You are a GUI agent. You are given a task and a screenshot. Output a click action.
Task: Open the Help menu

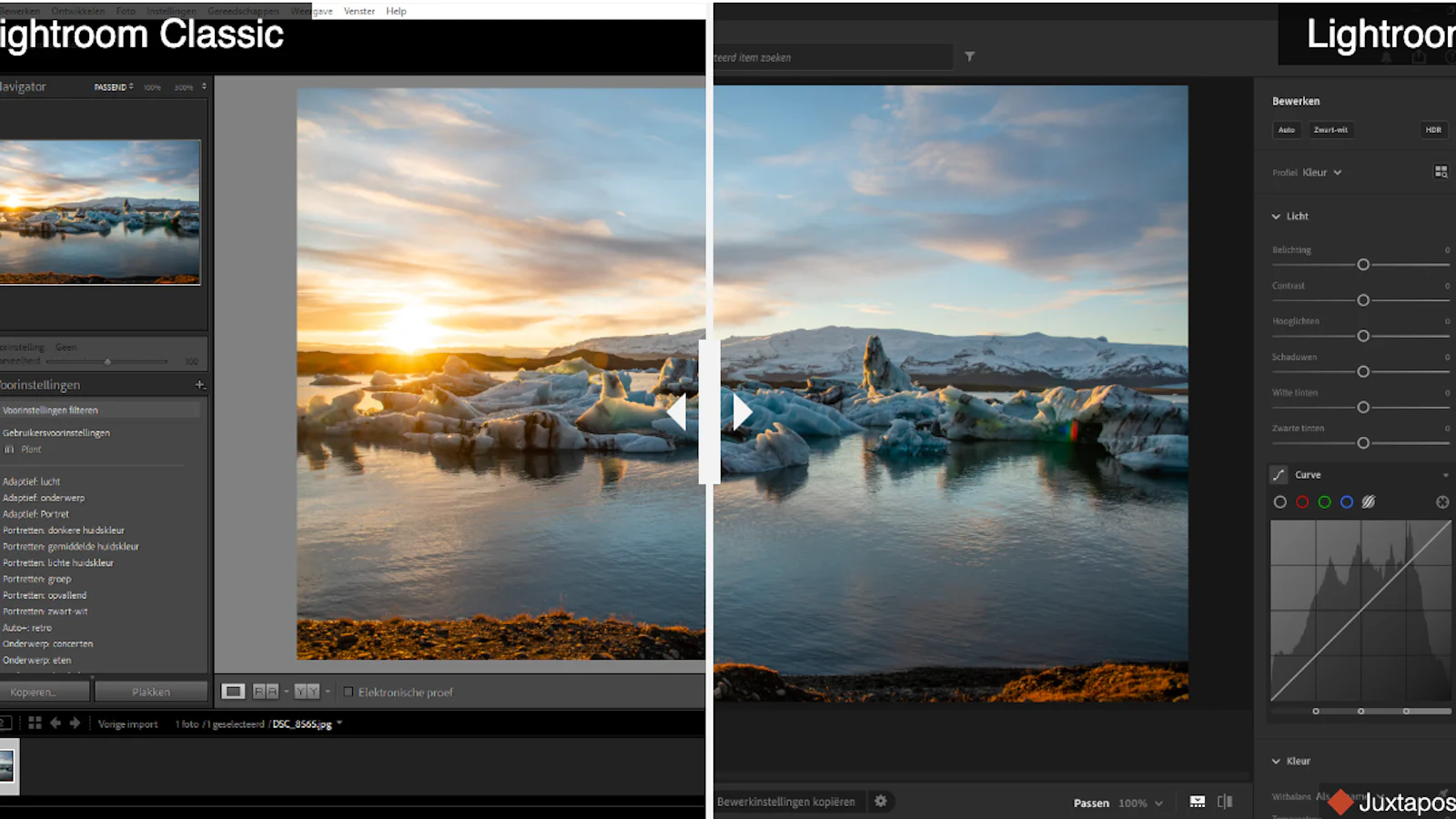click(x=396, y=11)
